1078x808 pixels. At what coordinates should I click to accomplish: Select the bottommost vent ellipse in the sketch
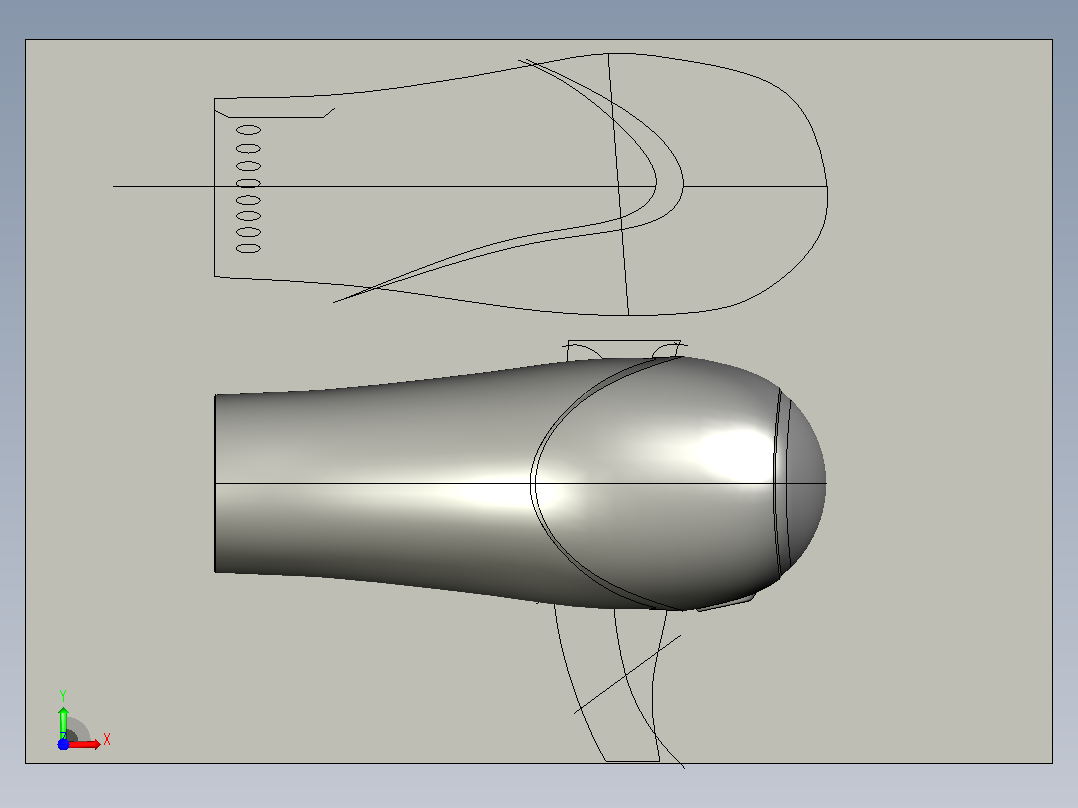pos(248,248)
